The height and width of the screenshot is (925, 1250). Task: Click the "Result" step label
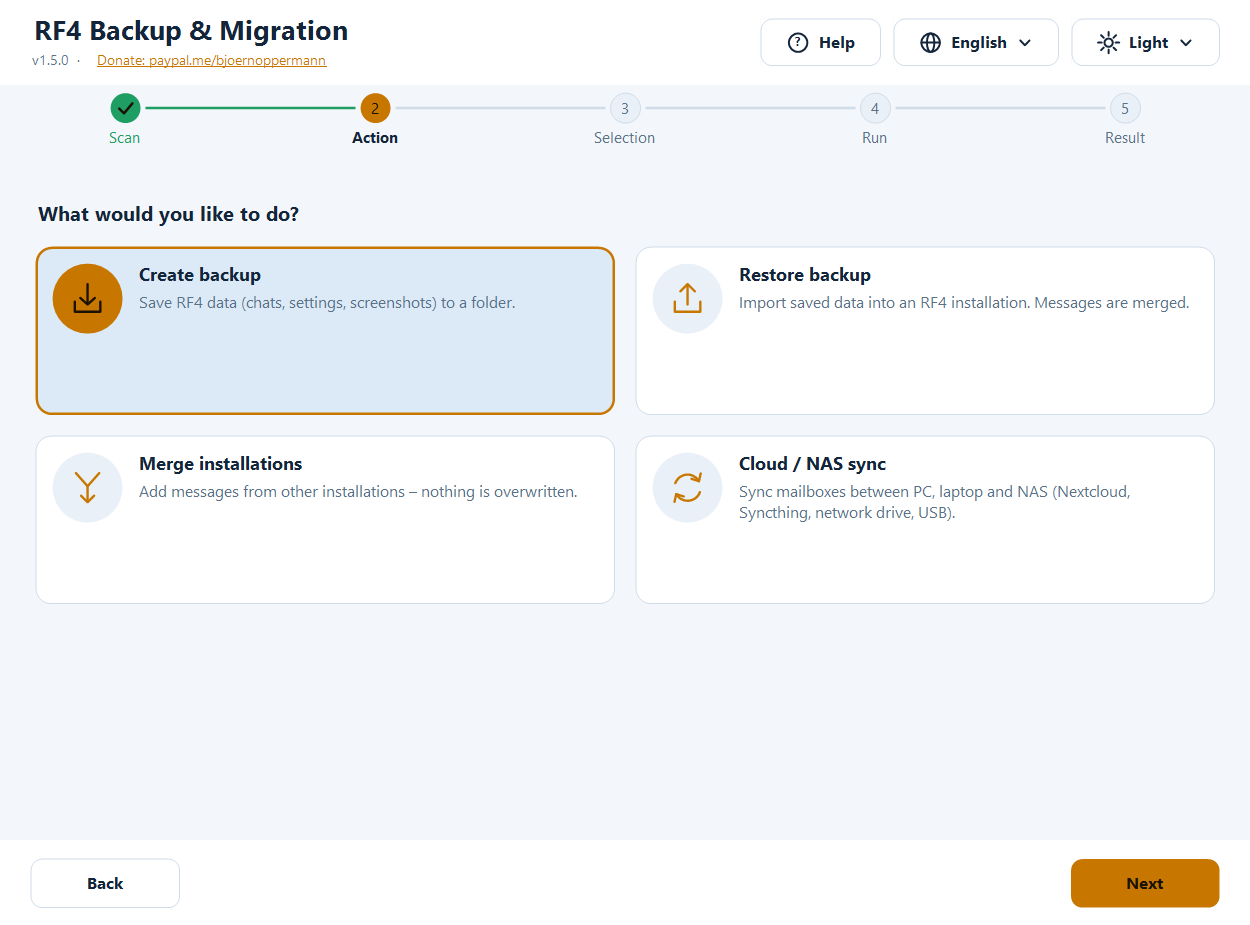coord(1125,138)
